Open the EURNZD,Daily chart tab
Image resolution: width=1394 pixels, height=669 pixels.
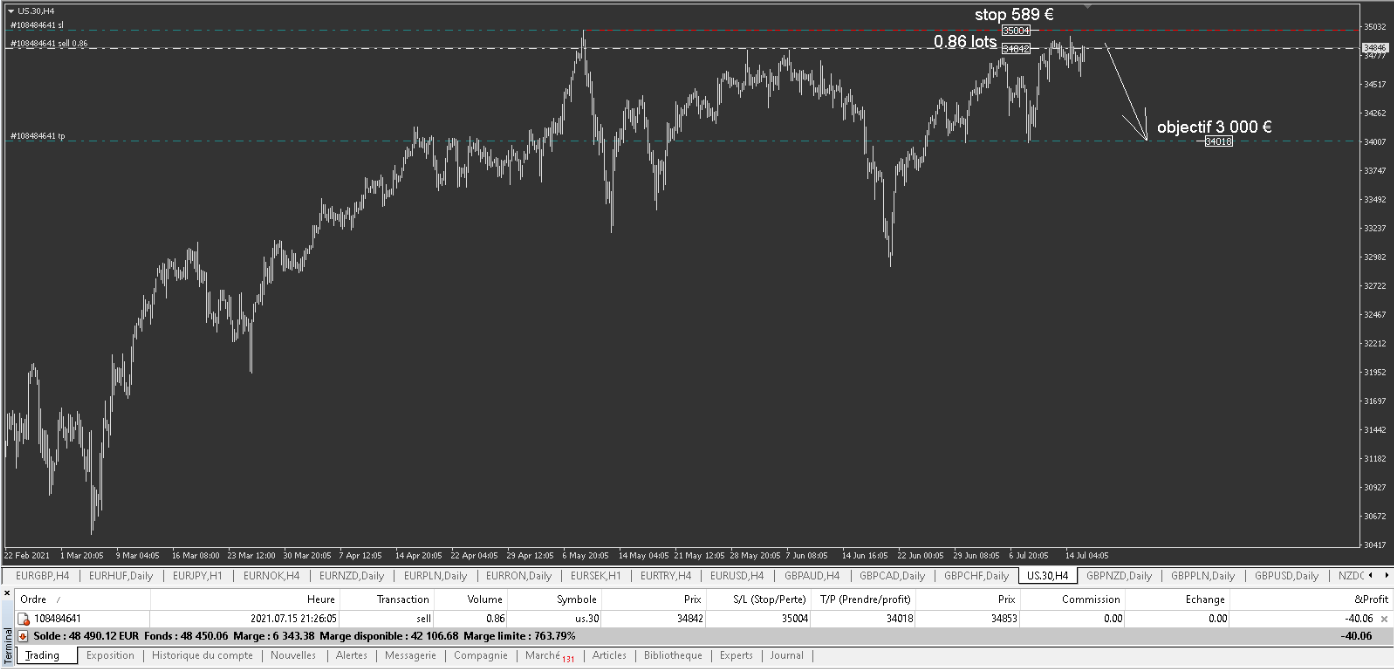click(351, 576)
